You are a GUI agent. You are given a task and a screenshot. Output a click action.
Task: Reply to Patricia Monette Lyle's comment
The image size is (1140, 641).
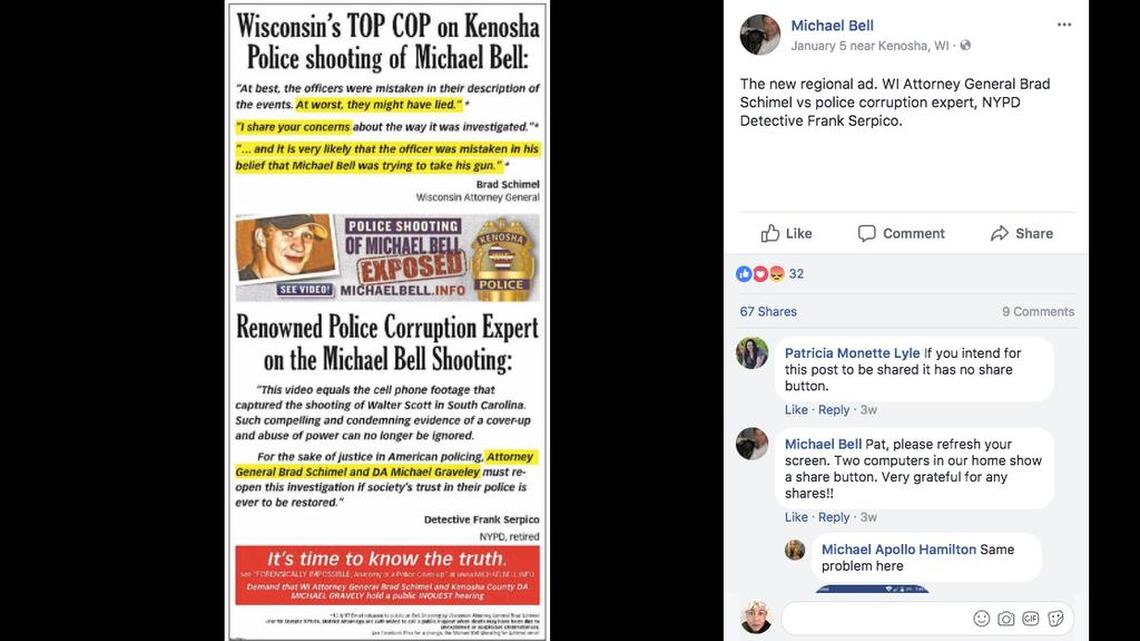click(833, 410)
